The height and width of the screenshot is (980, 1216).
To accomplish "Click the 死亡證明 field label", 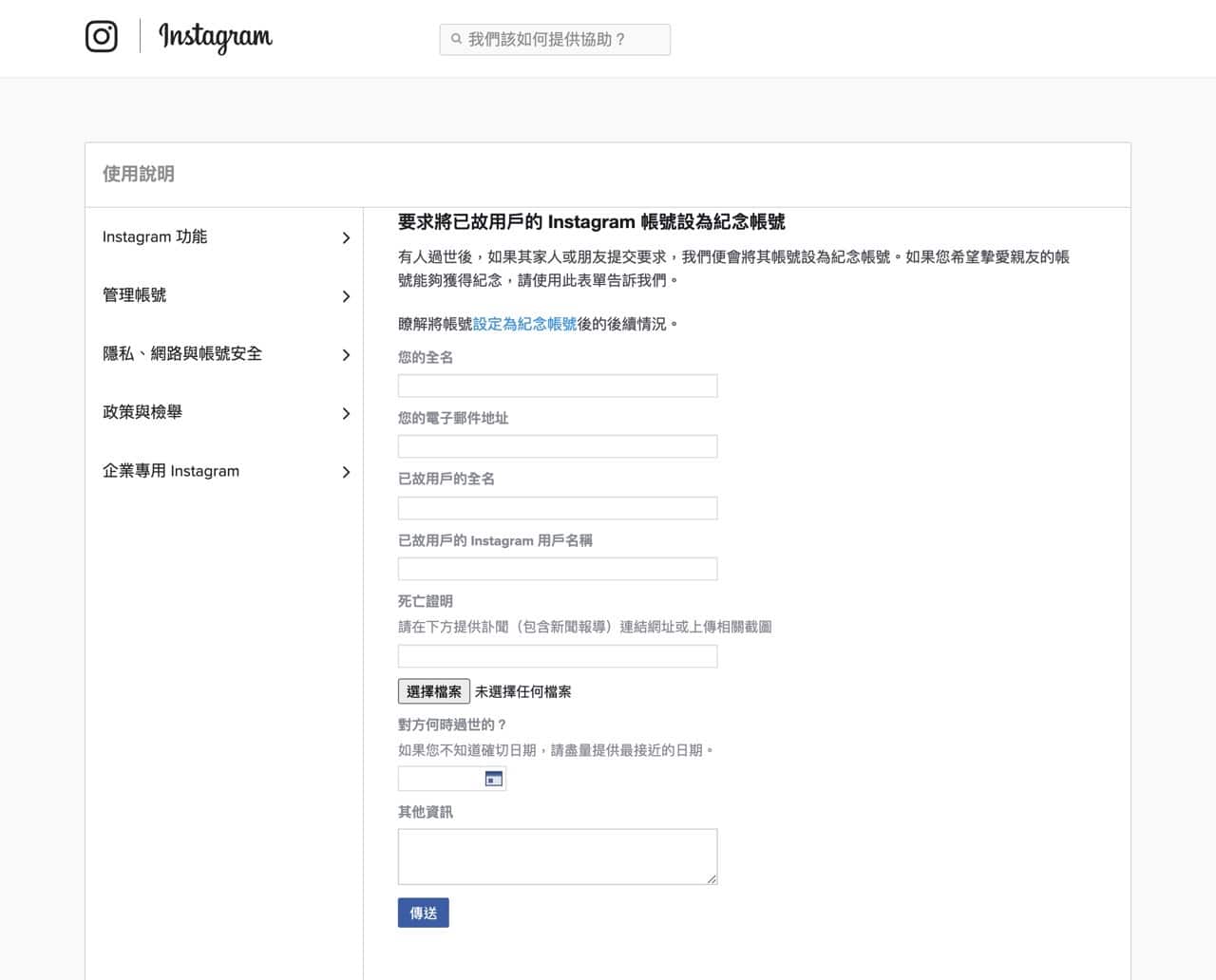I will click(426, 601).
